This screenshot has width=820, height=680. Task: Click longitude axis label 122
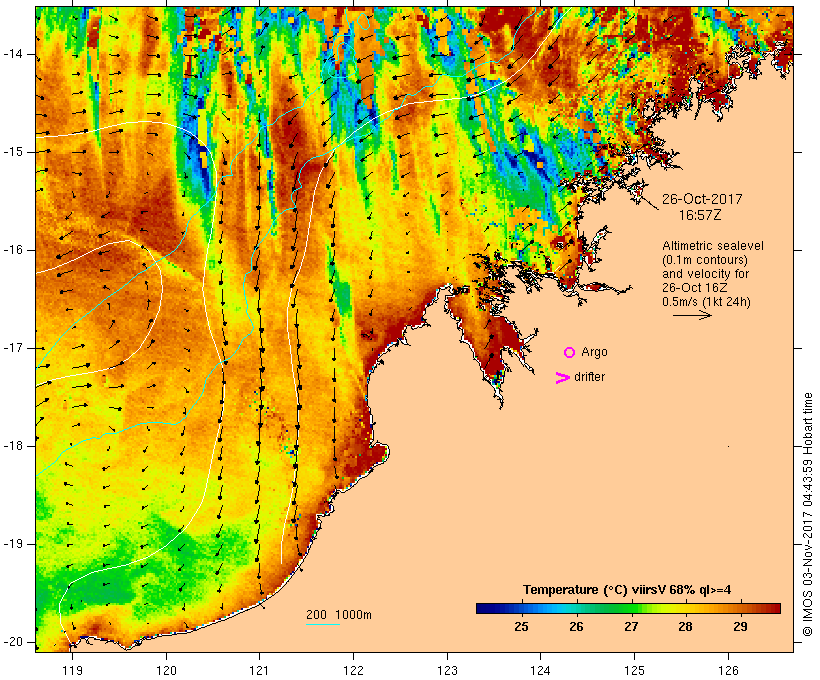(354, 670)
